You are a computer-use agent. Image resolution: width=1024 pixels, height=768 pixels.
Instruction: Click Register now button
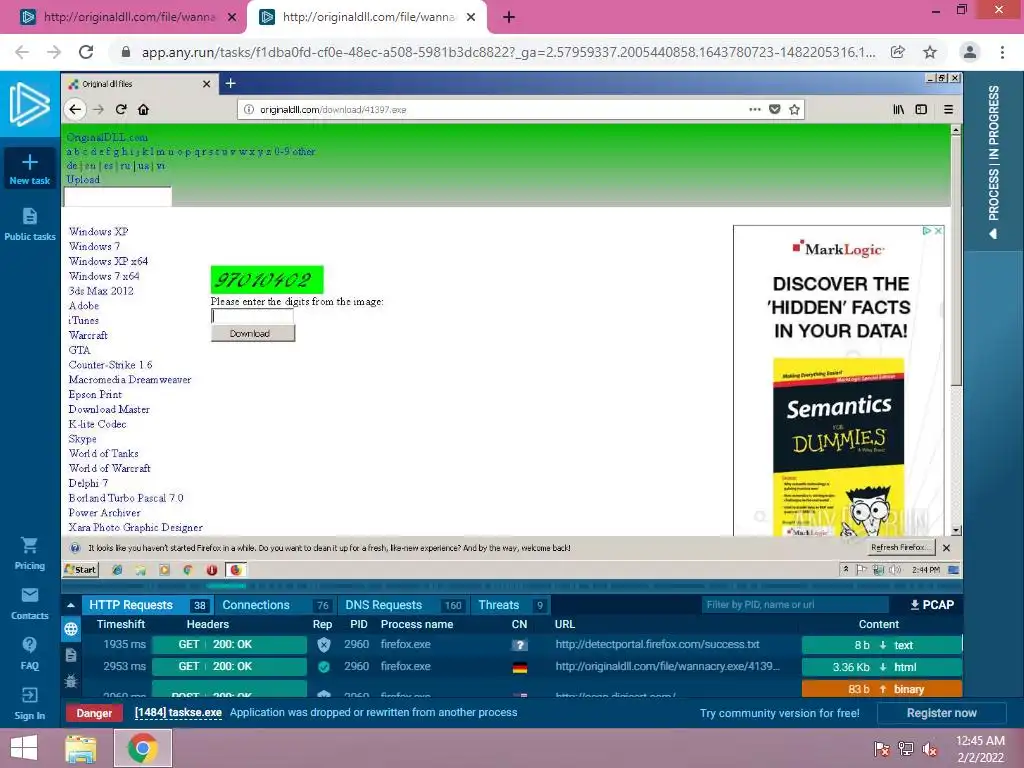(x=941, y=713)
